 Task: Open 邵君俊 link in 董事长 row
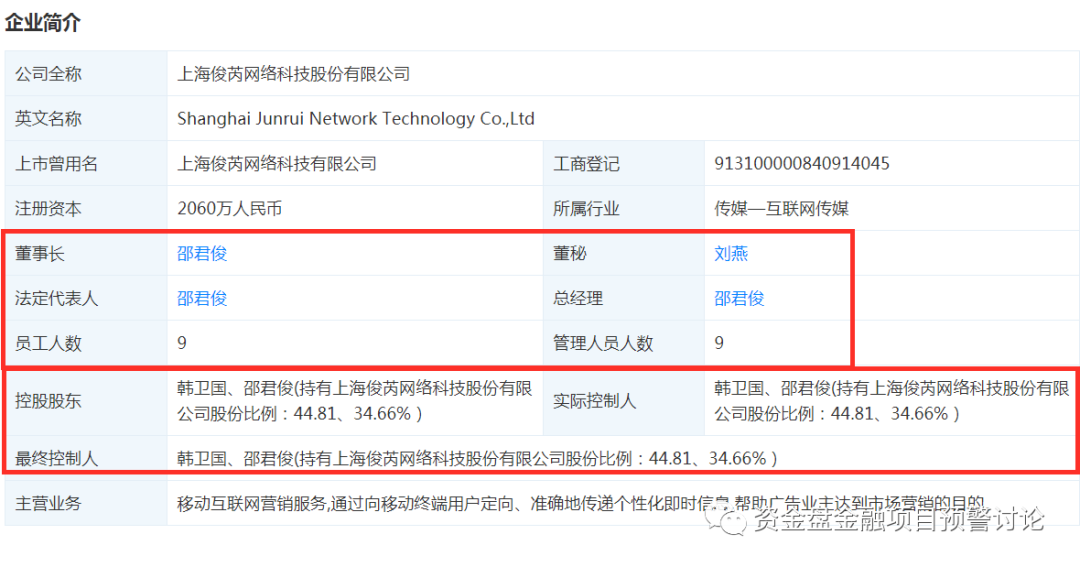[x=202, y=254]
